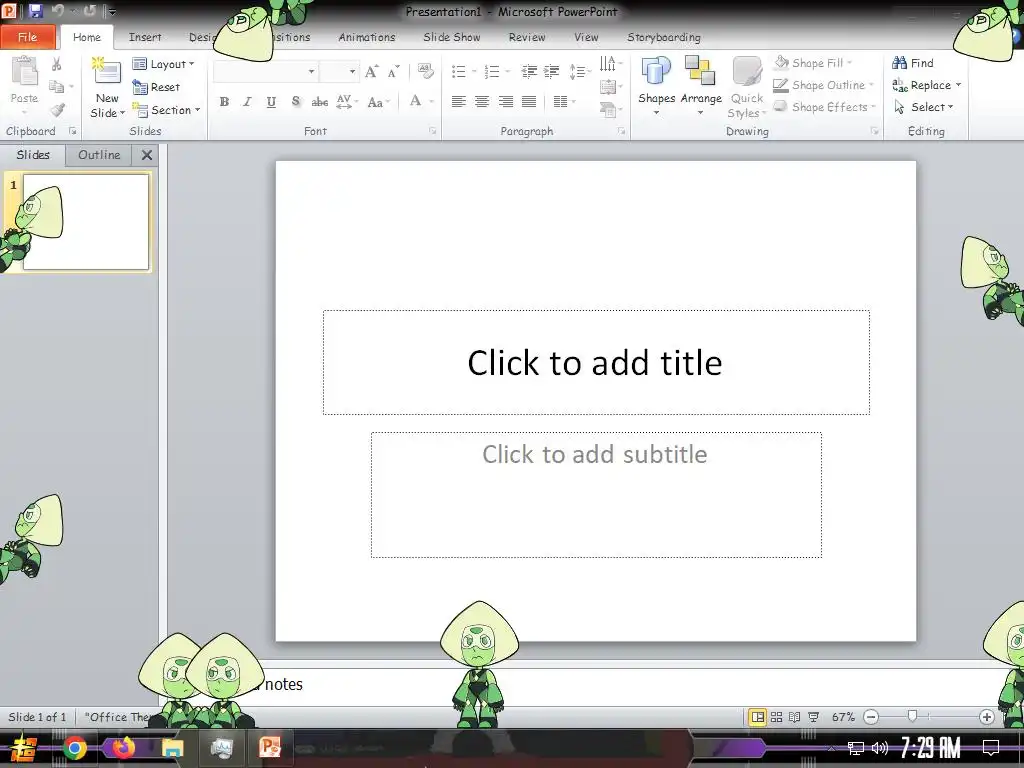
Task: Click the Cut scissors icon
Action: pos(57,64)
